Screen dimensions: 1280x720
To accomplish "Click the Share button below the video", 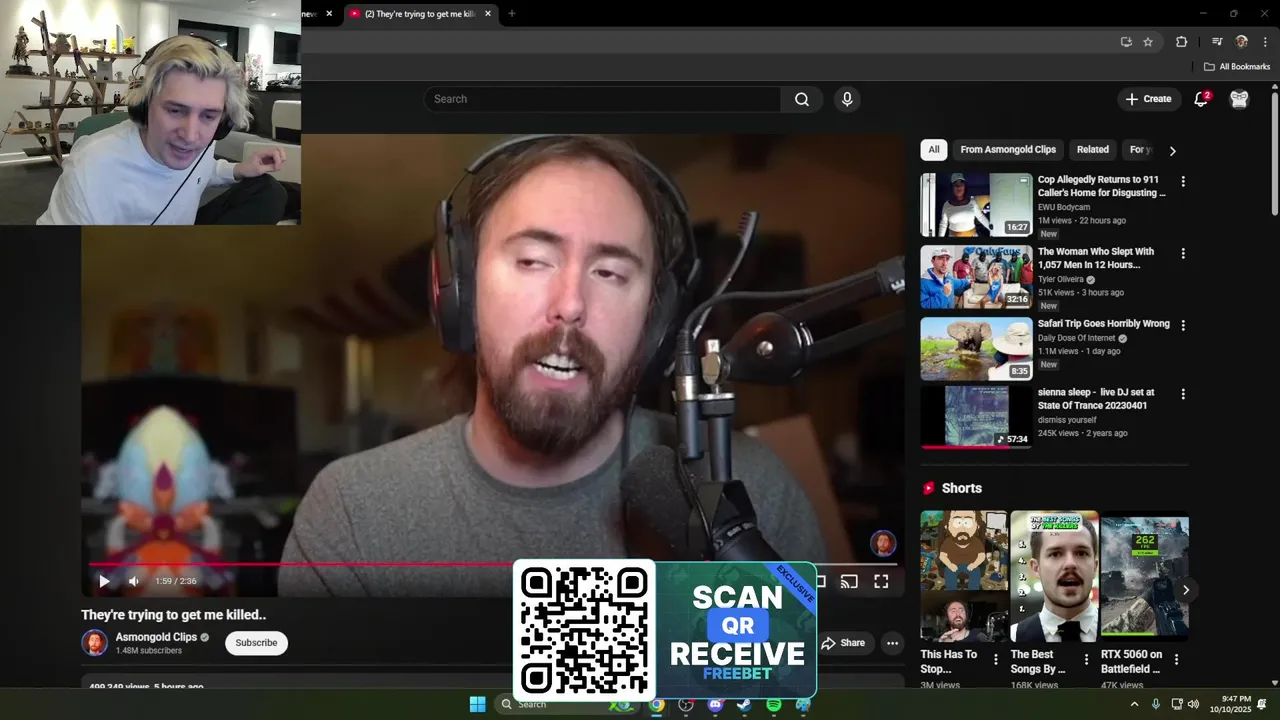I will click(x=843, y=643).
